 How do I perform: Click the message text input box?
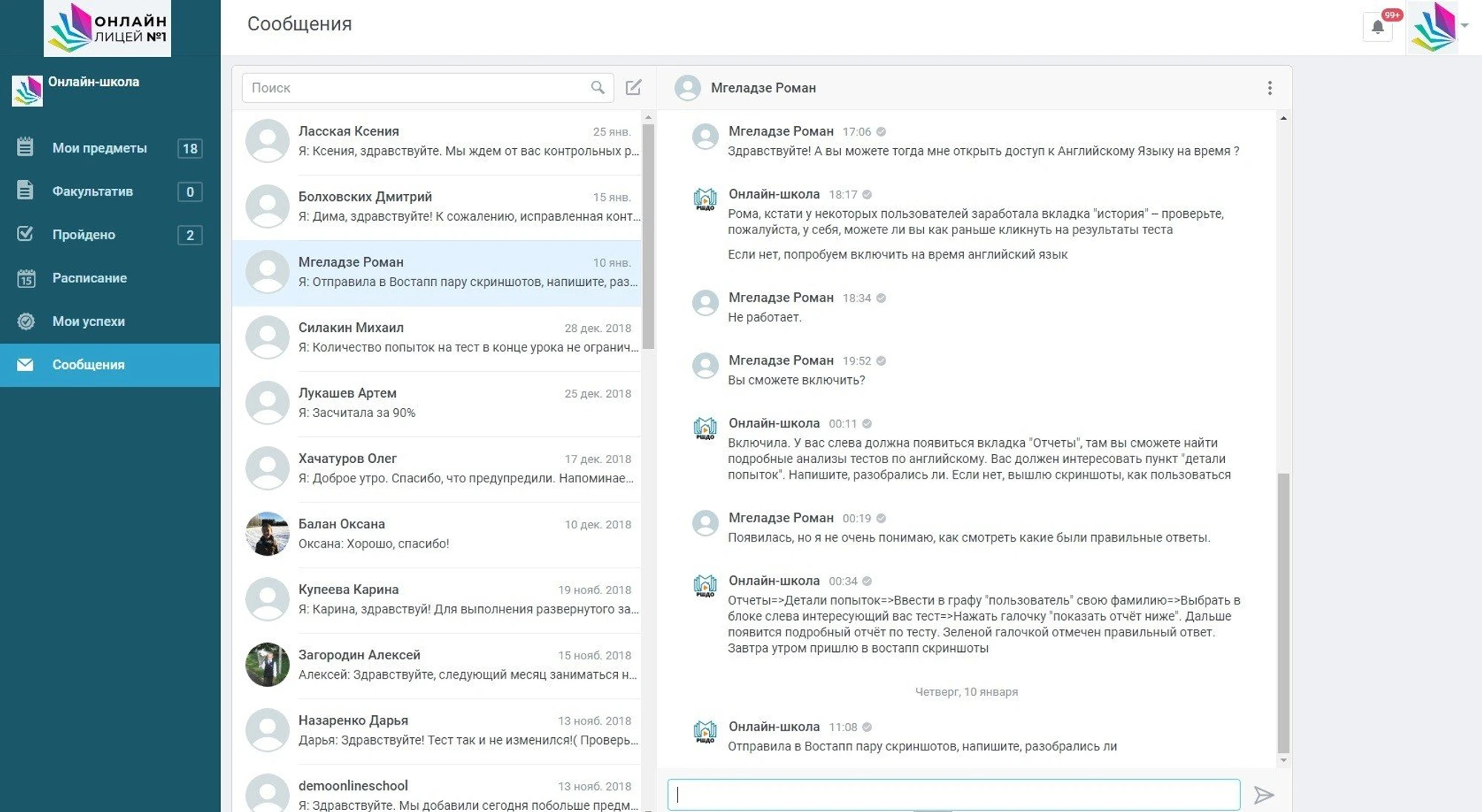(x=954, y=794)
